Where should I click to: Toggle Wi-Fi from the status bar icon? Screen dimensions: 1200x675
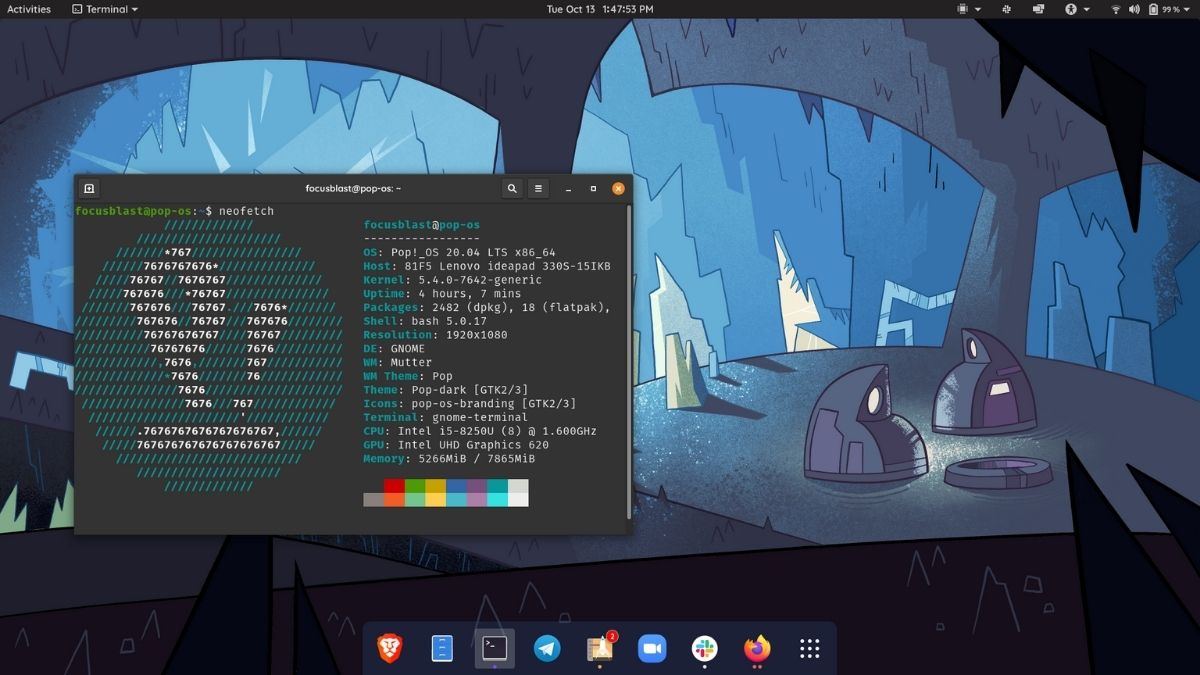[x=1118, y=9]
